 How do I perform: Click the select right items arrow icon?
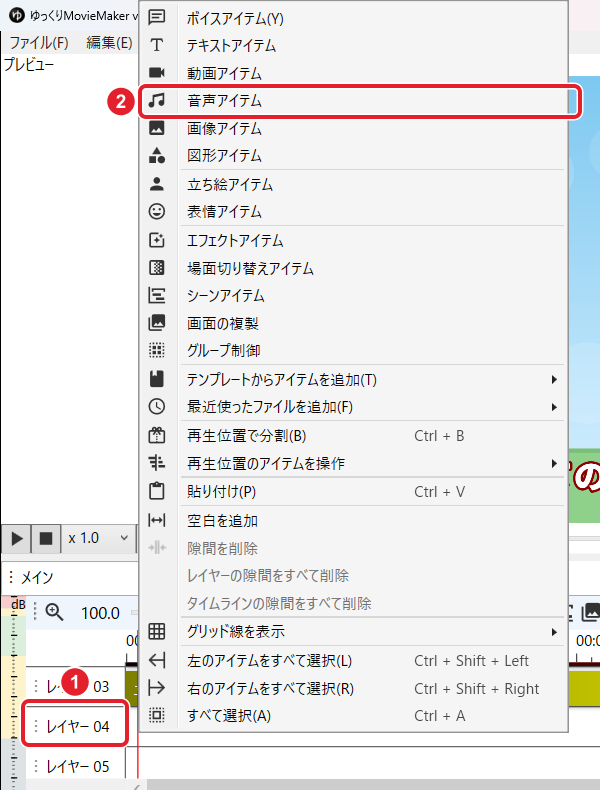click(x=157, y=688)
